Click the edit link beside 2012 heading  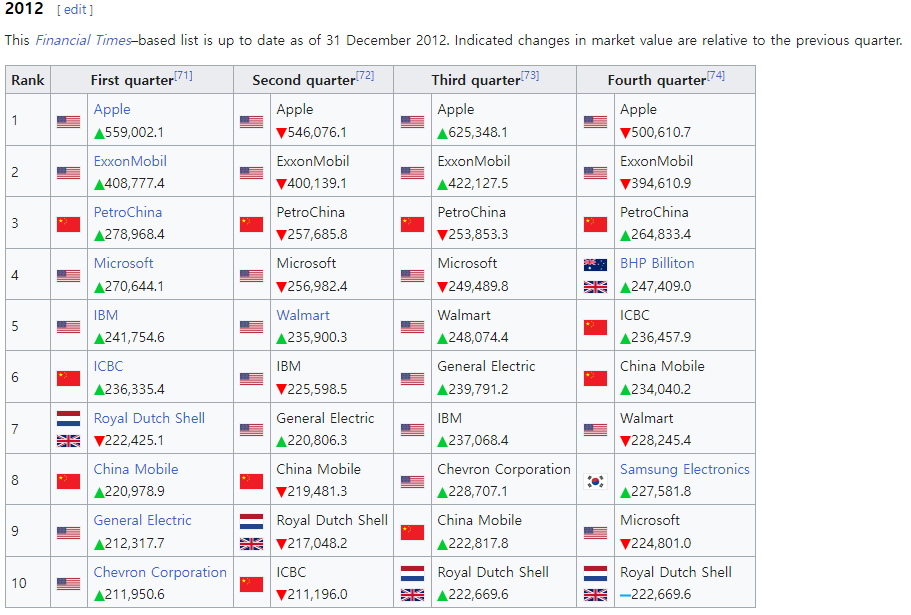tap(75, 10)
